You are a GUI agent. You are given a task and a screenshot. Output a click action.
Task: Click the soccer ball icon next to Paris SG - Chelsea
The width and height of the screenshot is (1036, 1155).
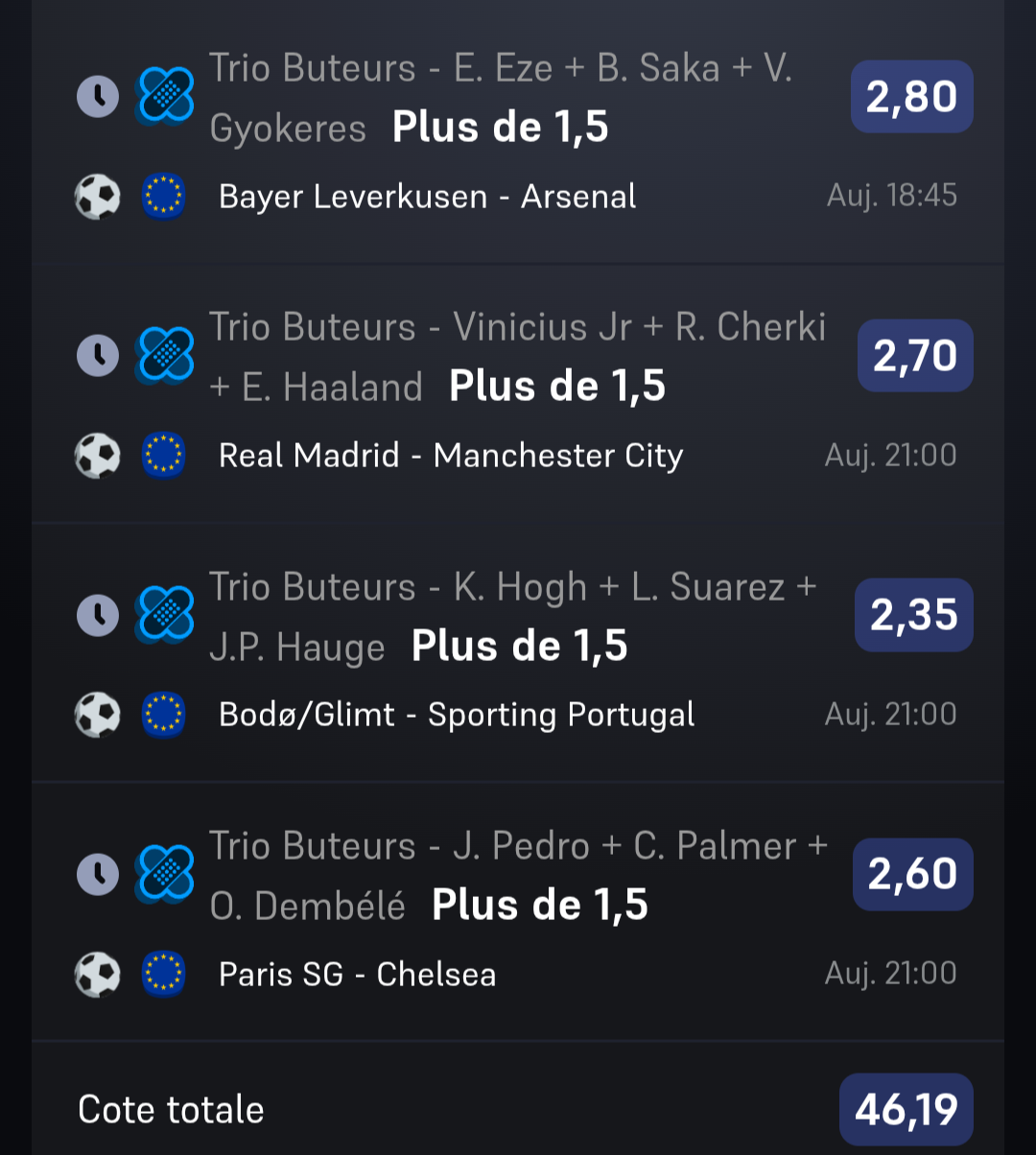(x=98, y=975)
